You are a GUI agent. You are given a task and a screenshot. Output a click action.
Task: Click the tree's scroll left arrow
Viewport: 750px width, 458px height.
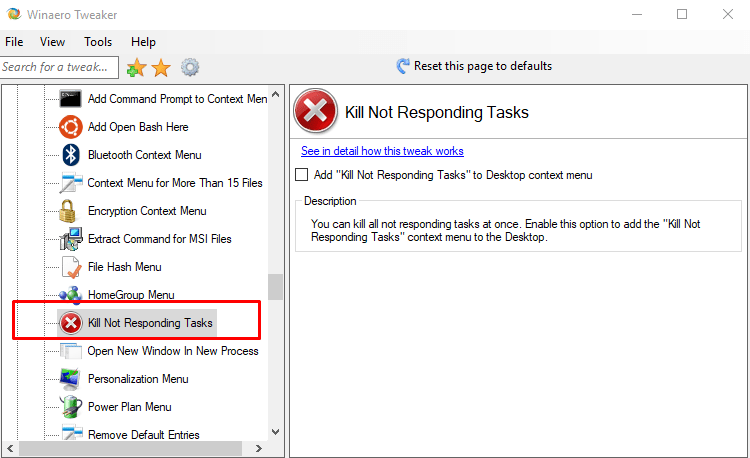(x=10, y=448)
